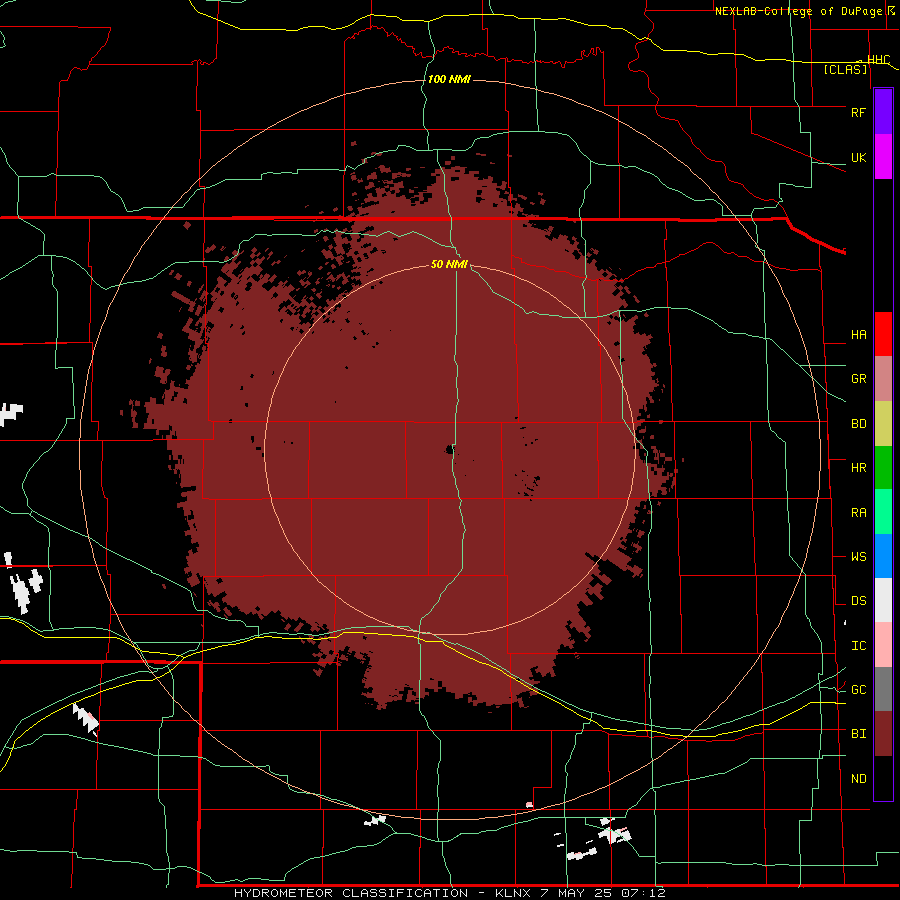Click the BD legend label
The height and width of the screenshot is (900, 900).
pyautogui.click(x=858, y=424)
